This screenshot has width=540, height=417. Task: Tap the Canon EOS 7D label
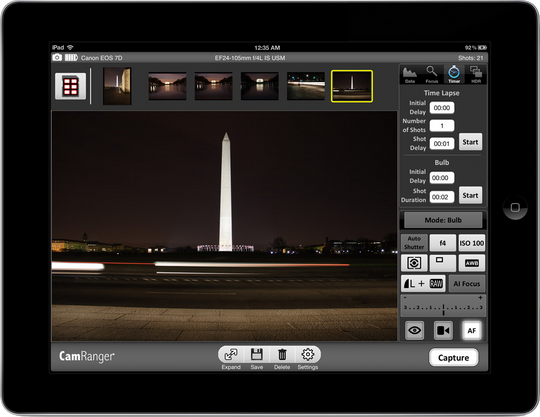102,58
